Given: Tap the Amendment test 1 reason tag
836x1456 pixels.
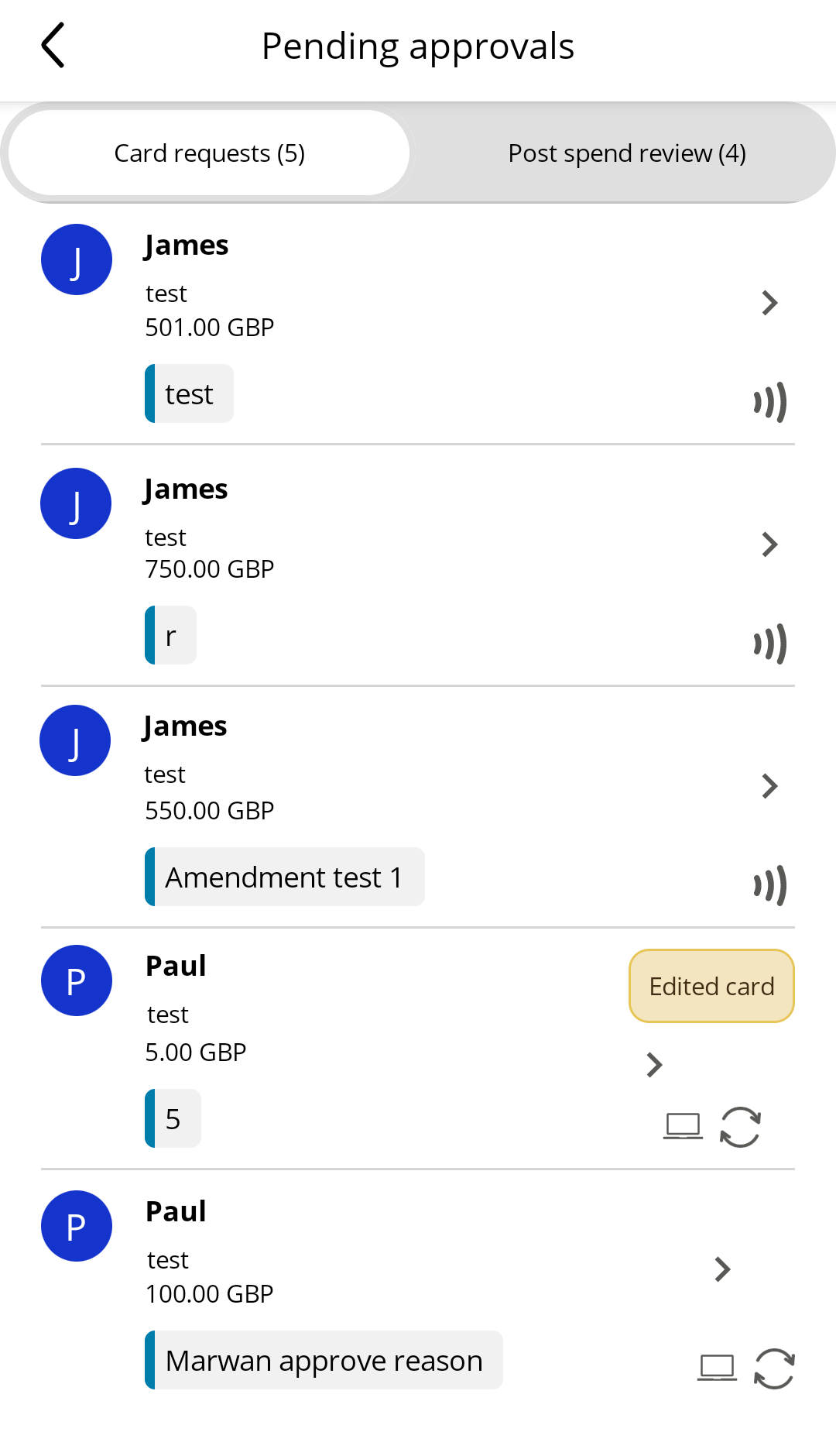Looking at the screenshot, I should point(285,877).
